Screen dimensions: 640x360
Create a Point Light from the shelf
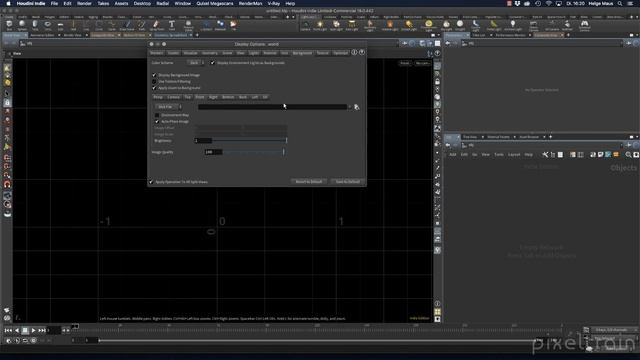[320, 26]
